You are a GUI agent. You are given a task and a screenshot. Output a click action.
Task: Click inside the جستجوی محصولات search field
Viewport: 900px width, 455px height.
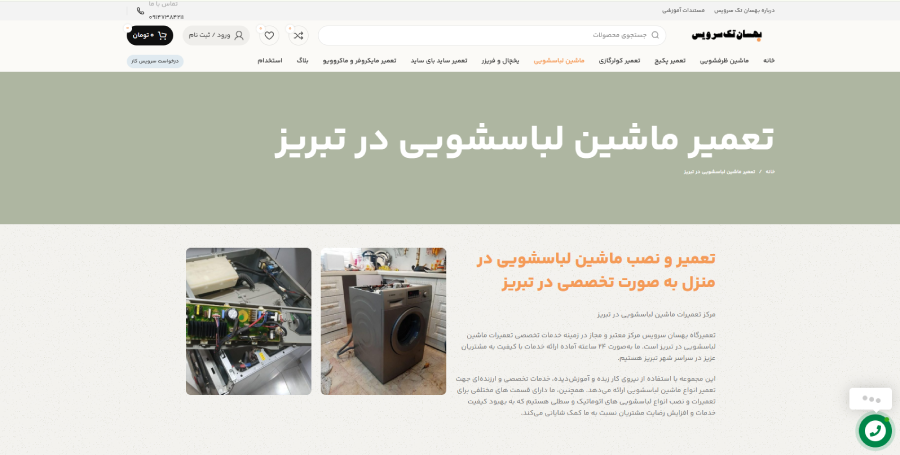[x=492, y=36]
